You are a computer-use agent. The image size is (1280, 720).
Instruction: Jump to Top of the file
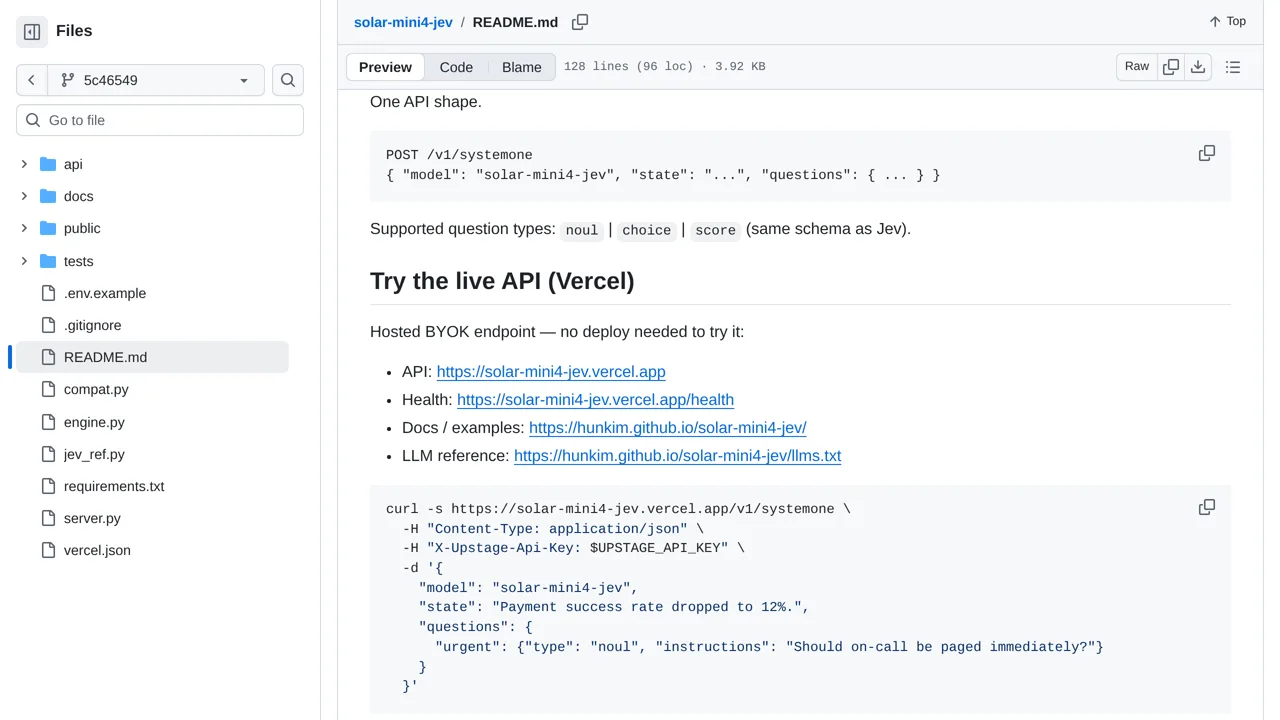tap(1228, 21)
